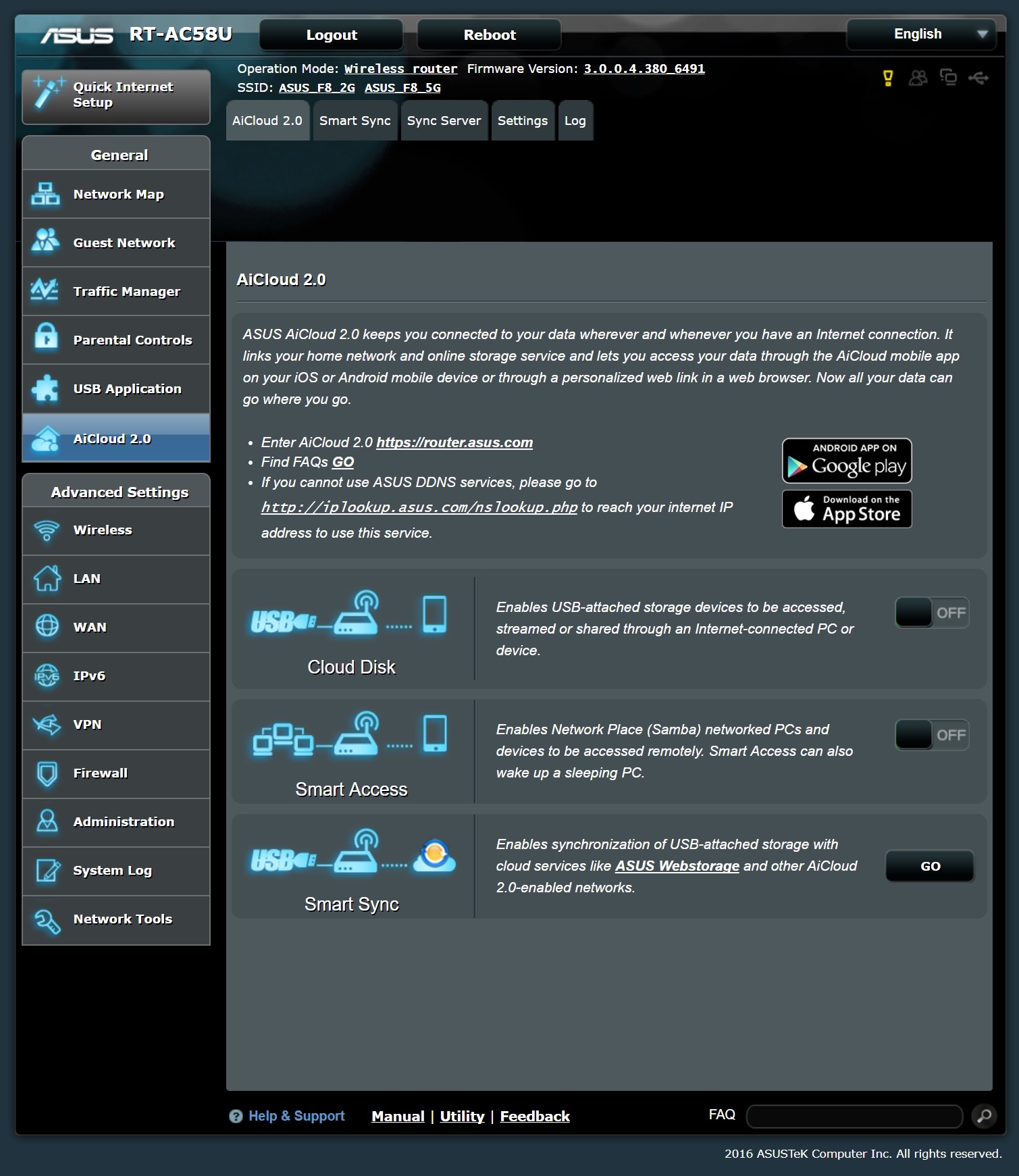The width and height of the screenshot is (1019, 1176).
Task: Click the Cloud Disk diagram graphic
Action: (349, 613)
